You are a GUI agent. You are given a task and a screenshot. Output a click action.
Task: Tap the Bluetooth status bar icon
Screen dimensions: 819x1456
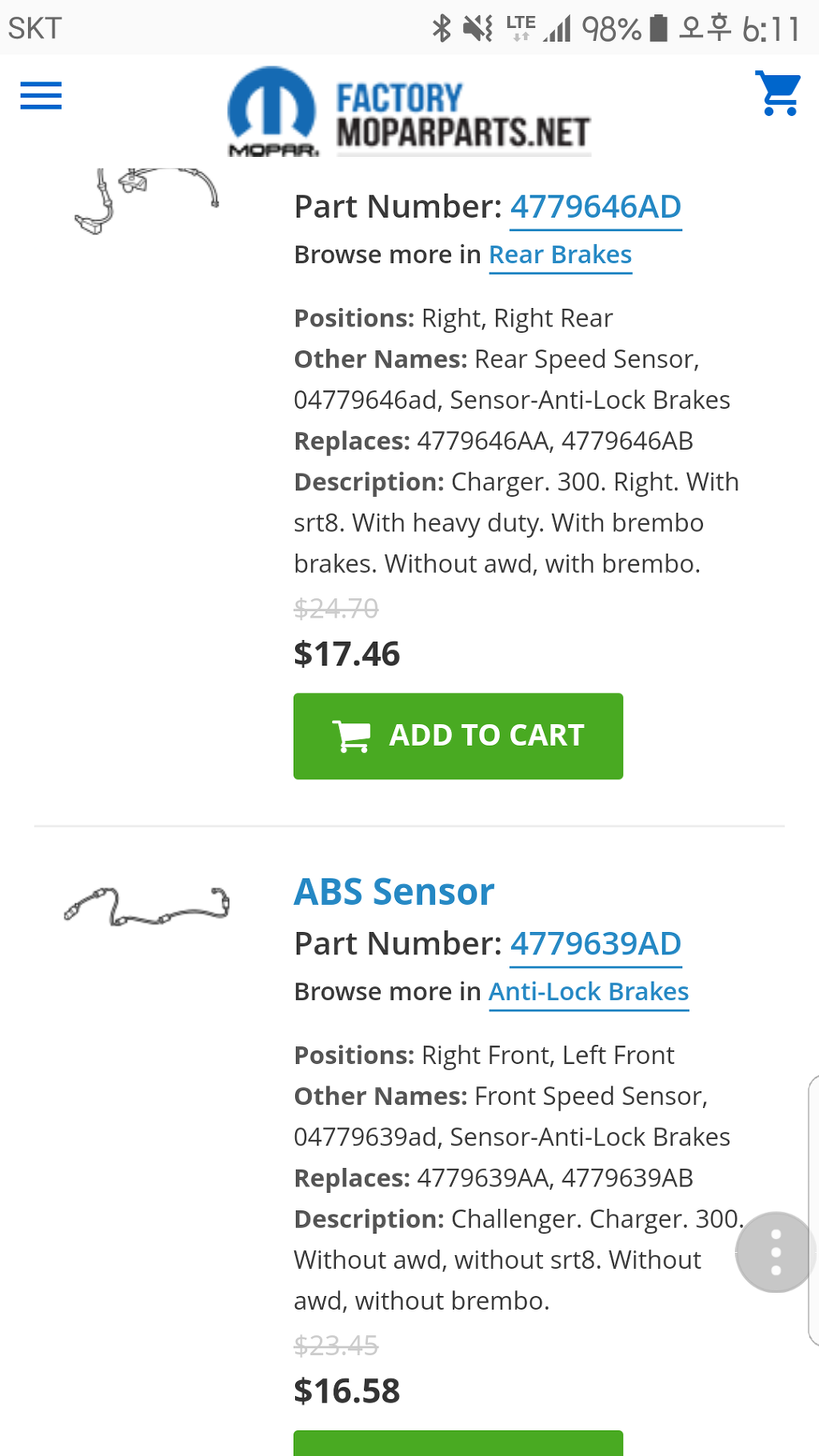(441, 29)
